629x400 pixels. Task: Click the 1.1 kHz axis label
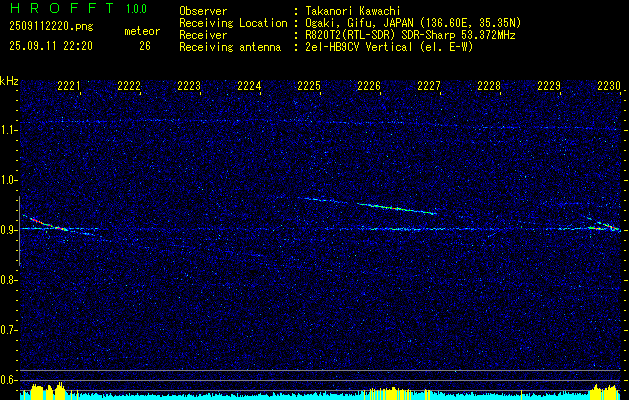(x=9, y=130)
